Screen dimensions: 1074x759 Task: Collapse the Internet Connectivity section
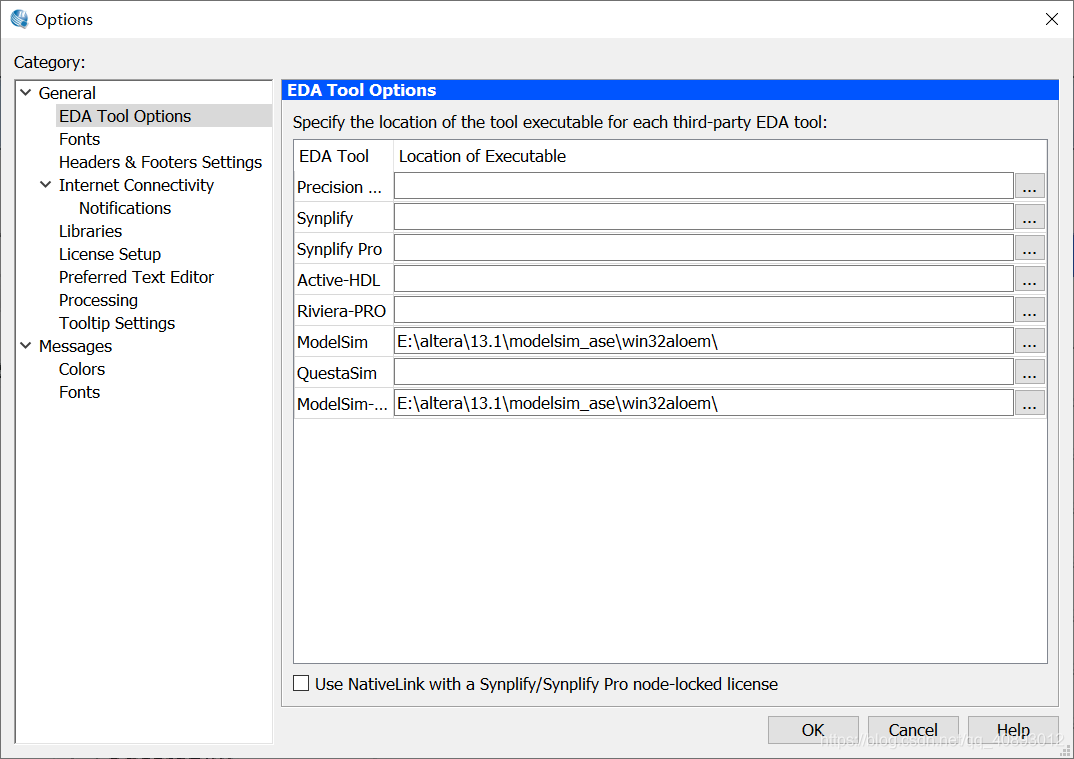pyautogui.click(x=45, y=185)
